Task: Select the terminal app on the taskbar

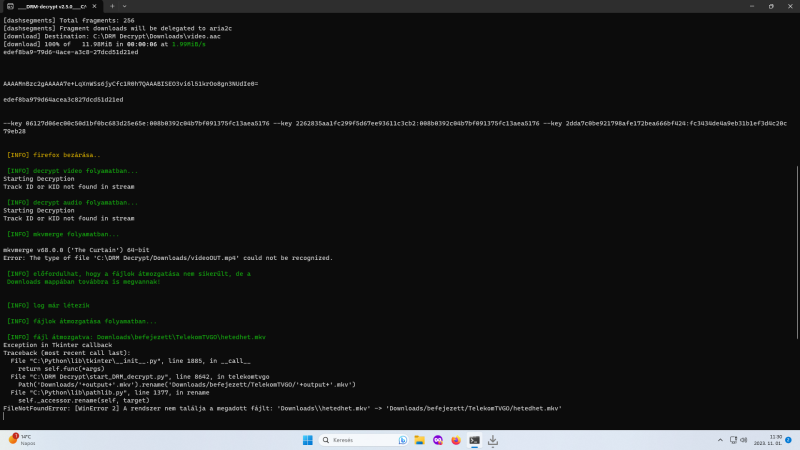Action: coord(474,440)
